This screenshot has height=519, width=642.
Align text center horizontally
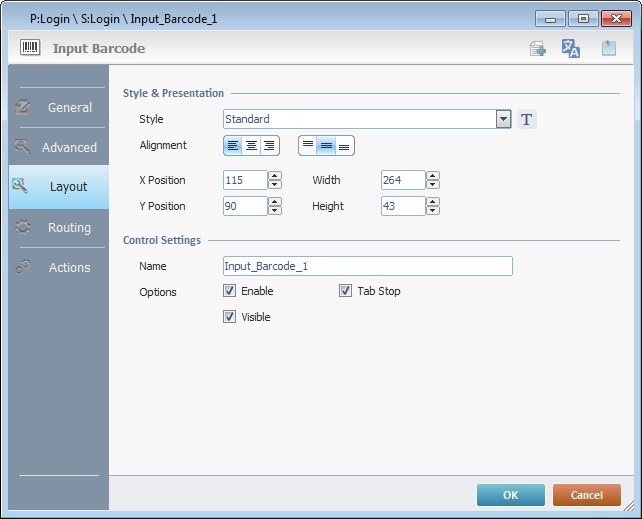pos(251,146)
